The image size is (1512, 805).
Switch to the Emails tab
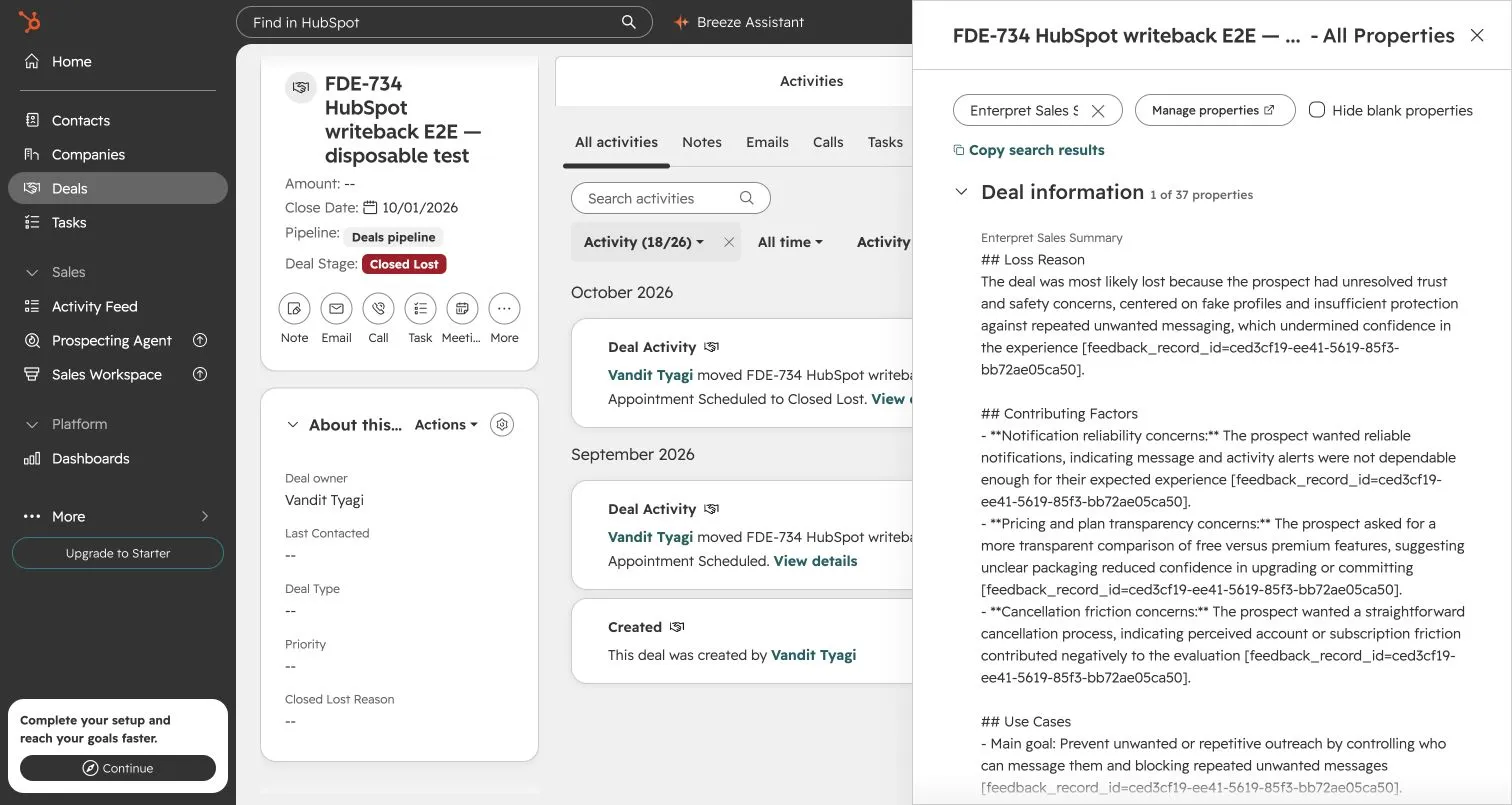coord(767,142)
